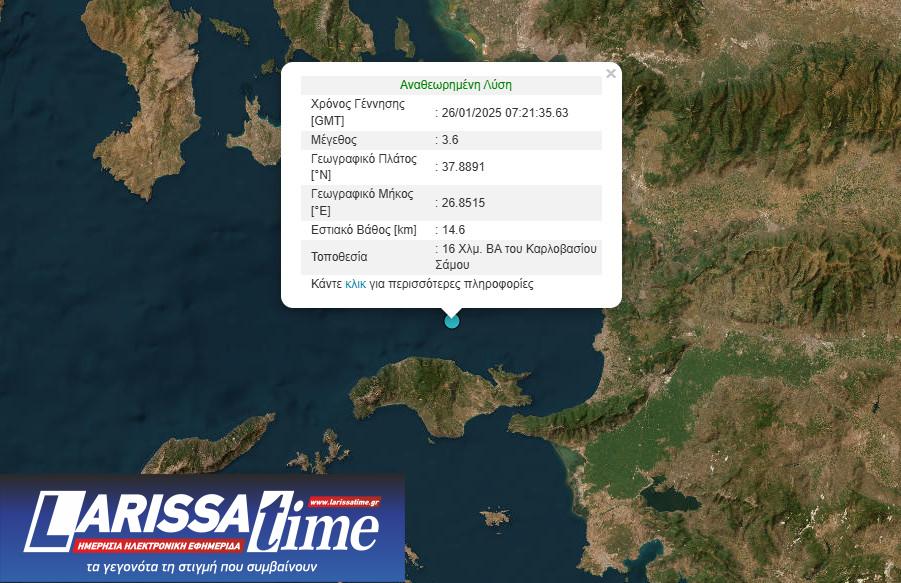Click the 'Μέγεθος' row label
Screen dimensions: 901x583
[334, 140]
